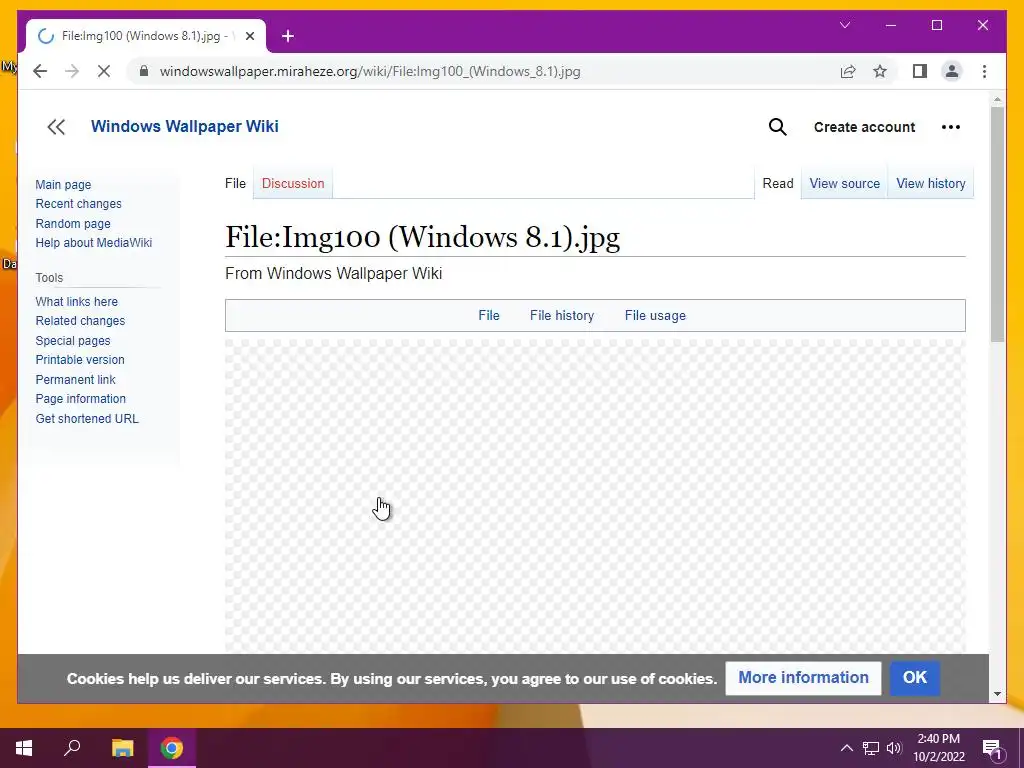Viewport: 1024px width, 768px height.
Task: Jump to File history section
Action: pos(562,315)
